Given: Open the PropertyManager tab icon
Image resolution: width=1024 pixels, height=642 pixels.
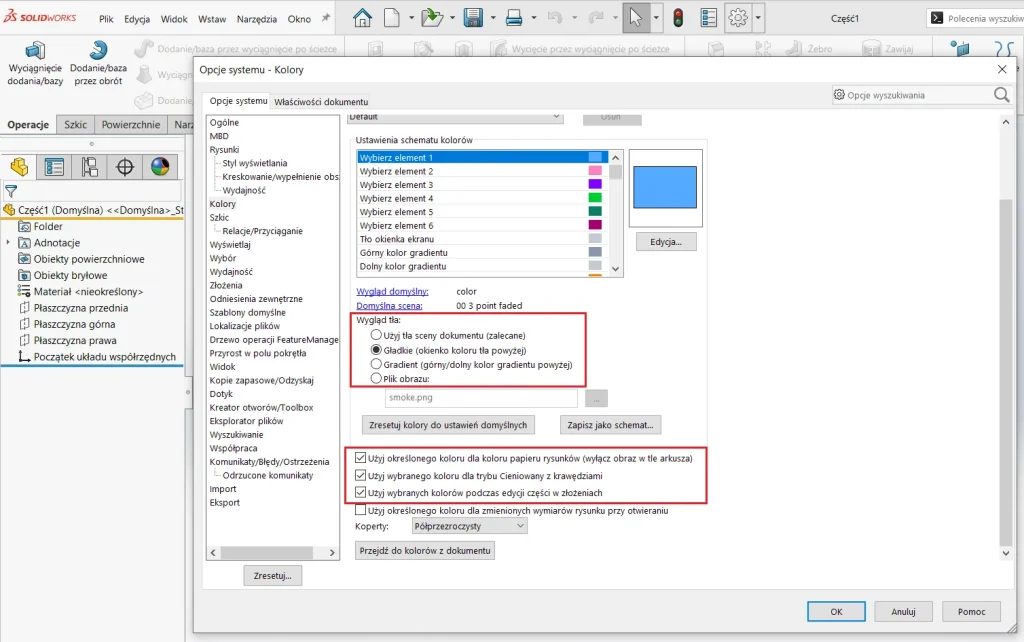Looking at the screenshot, I should coord(54,167).
